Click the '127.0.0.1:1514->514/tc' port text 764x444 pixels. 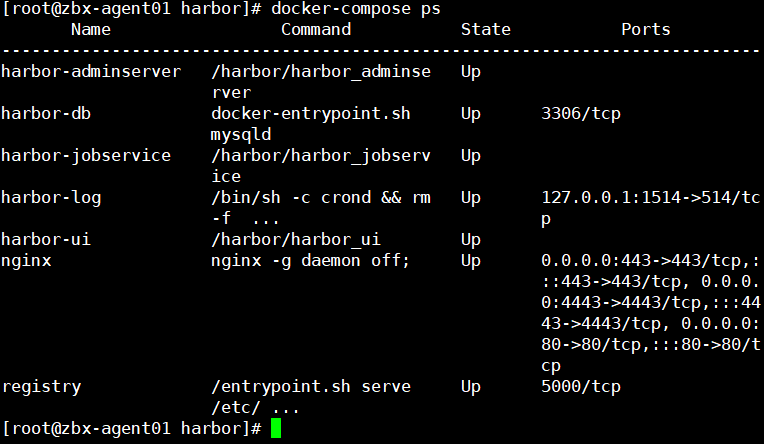[x=650, y=197]
